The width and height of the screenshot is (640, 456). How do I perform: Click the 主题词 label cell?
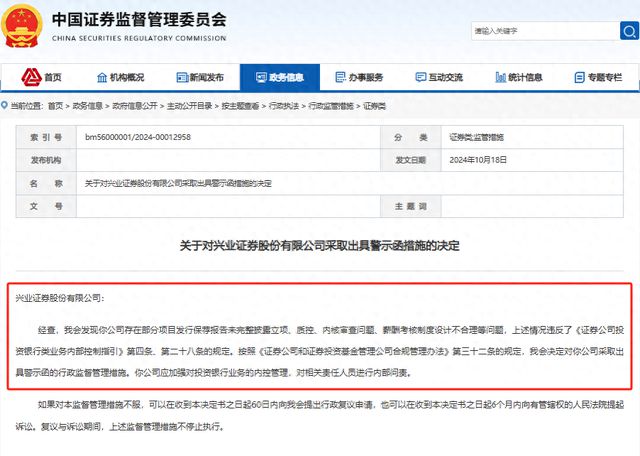click(411, 206)
